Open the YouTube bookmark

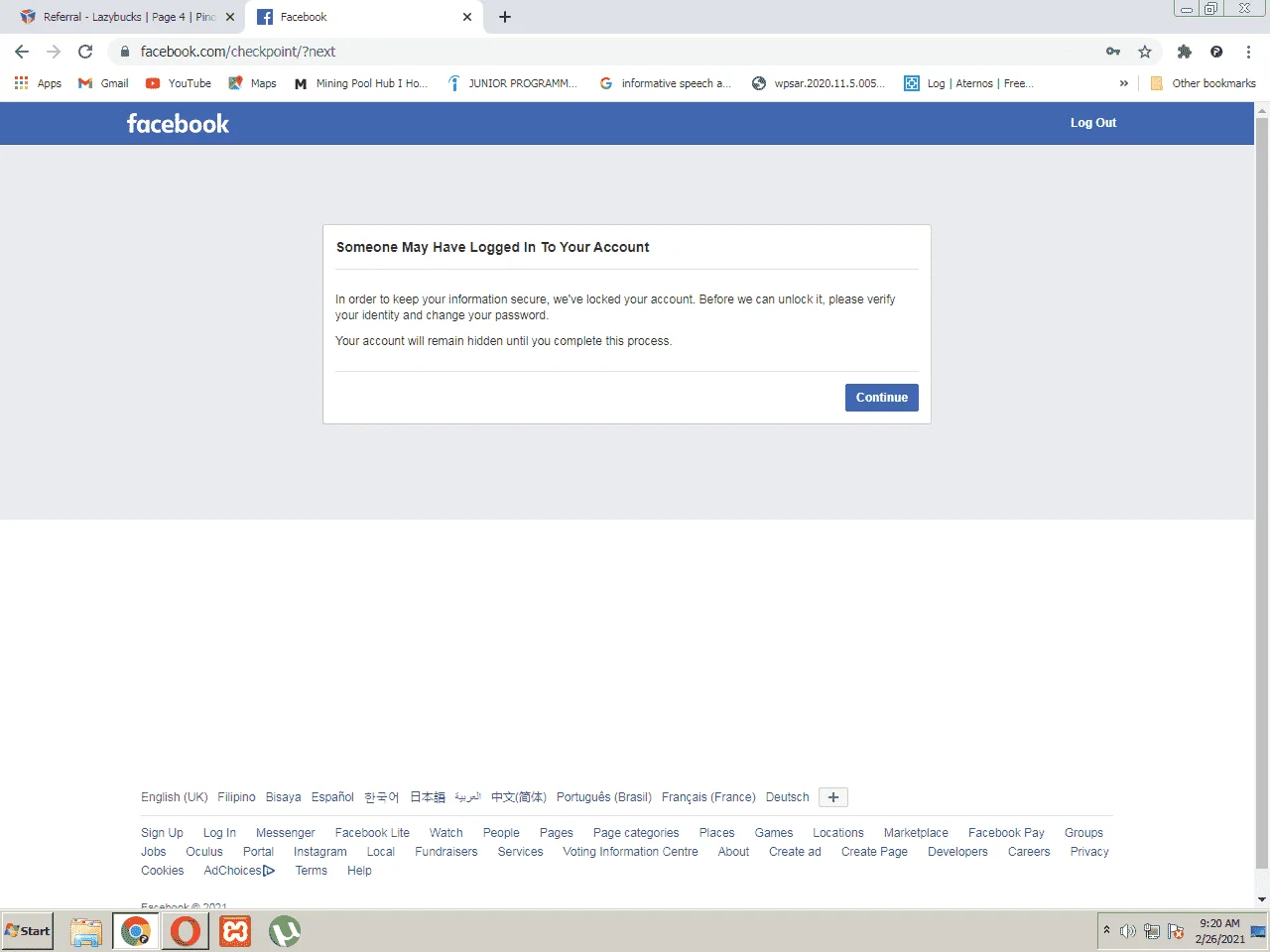[179, 83]
